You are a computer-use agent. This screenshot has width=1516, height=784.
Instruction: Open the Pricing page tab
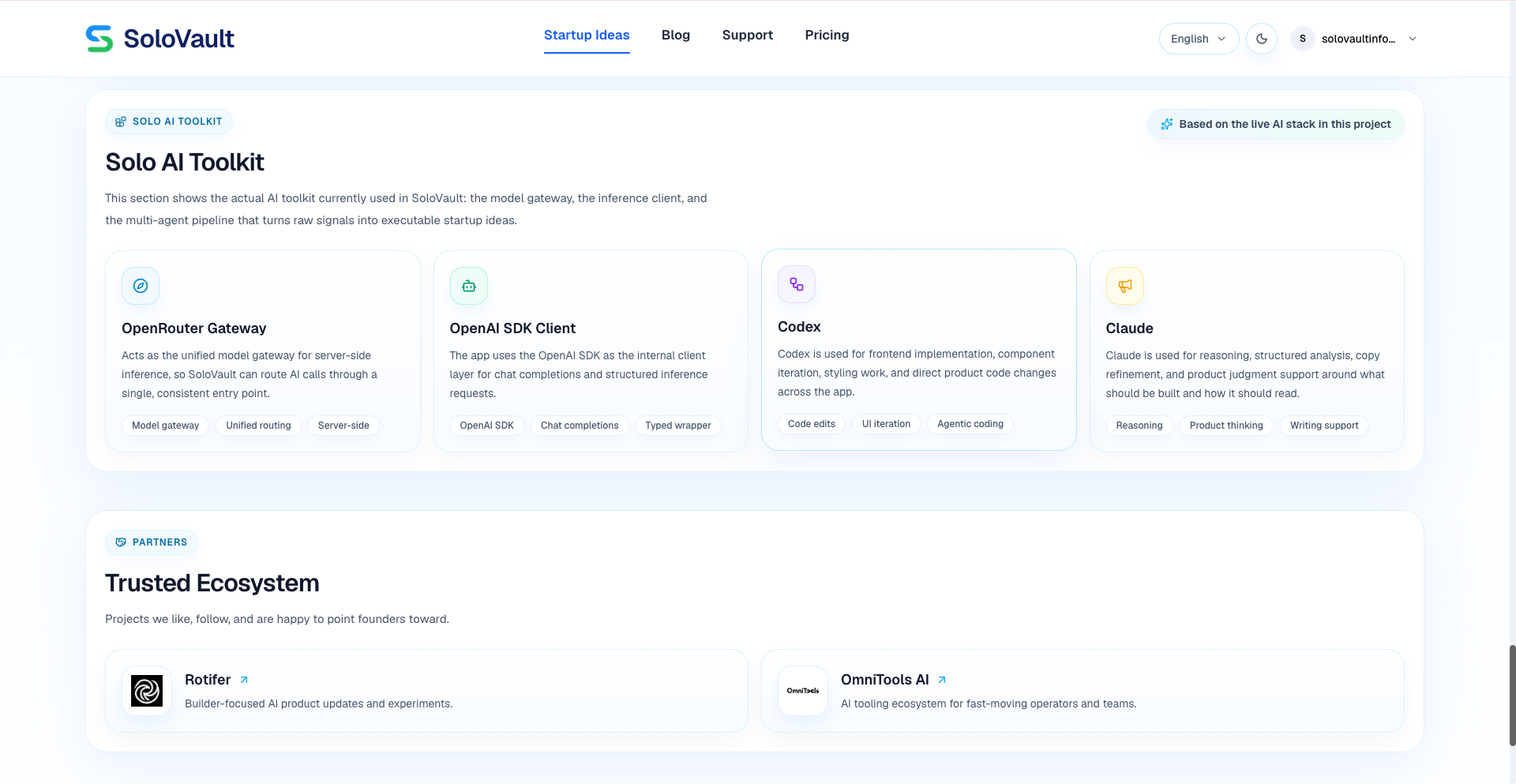(x=827, y=35)
